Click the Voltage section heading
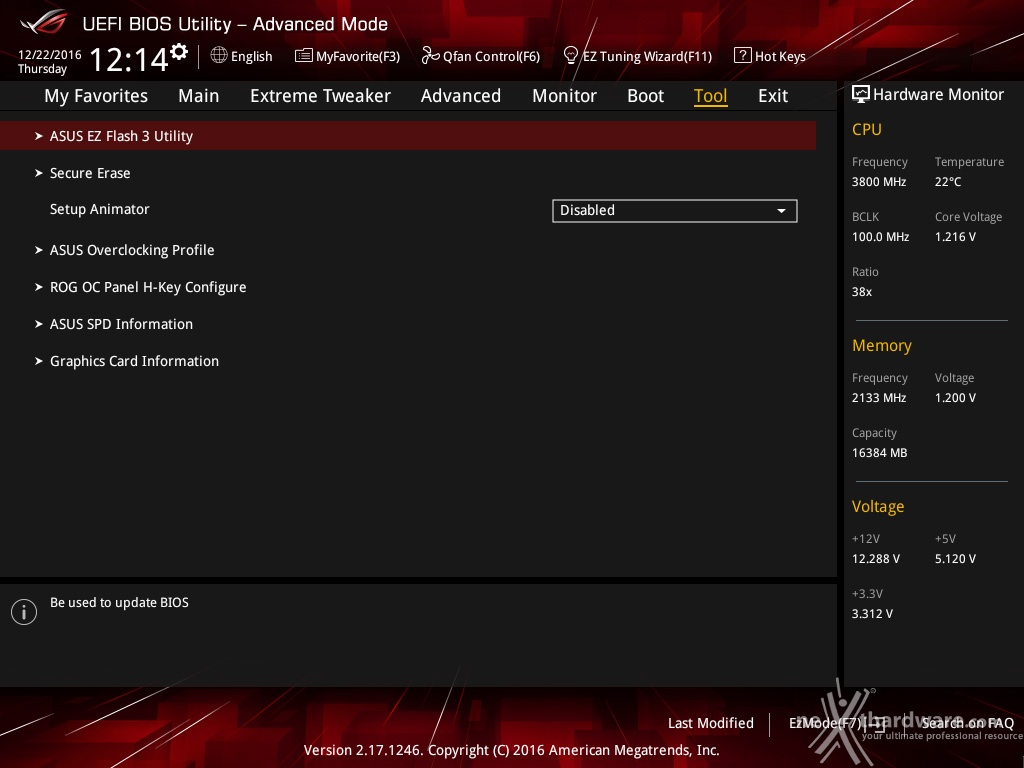The image size is (1024, 768). click(x=878, y=506)
